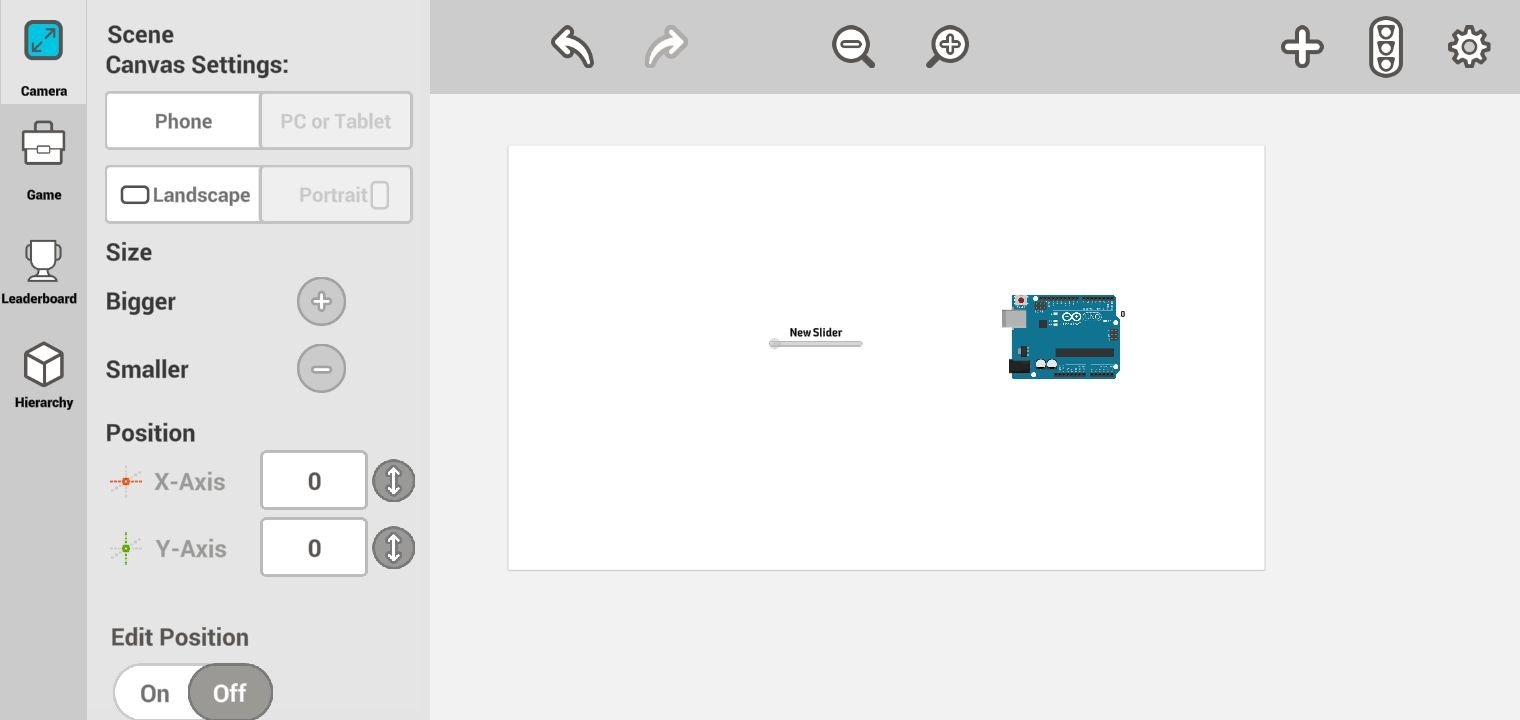Choose Portrait orientation
The width and height of the screenshot is (1520, 720).
click(336, 194)
